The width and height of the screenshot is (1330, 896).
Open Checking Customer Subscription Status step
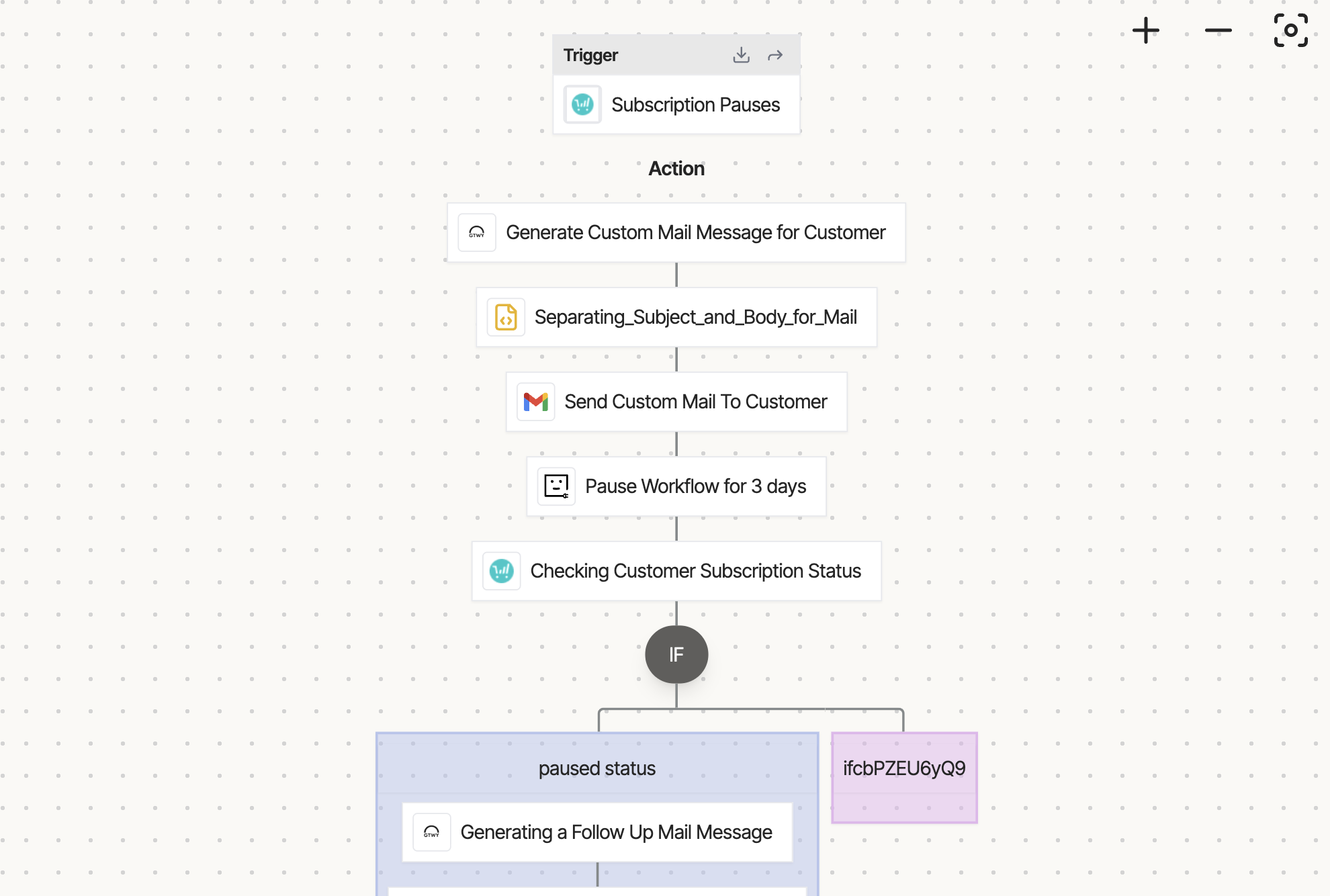coord(676,571)
